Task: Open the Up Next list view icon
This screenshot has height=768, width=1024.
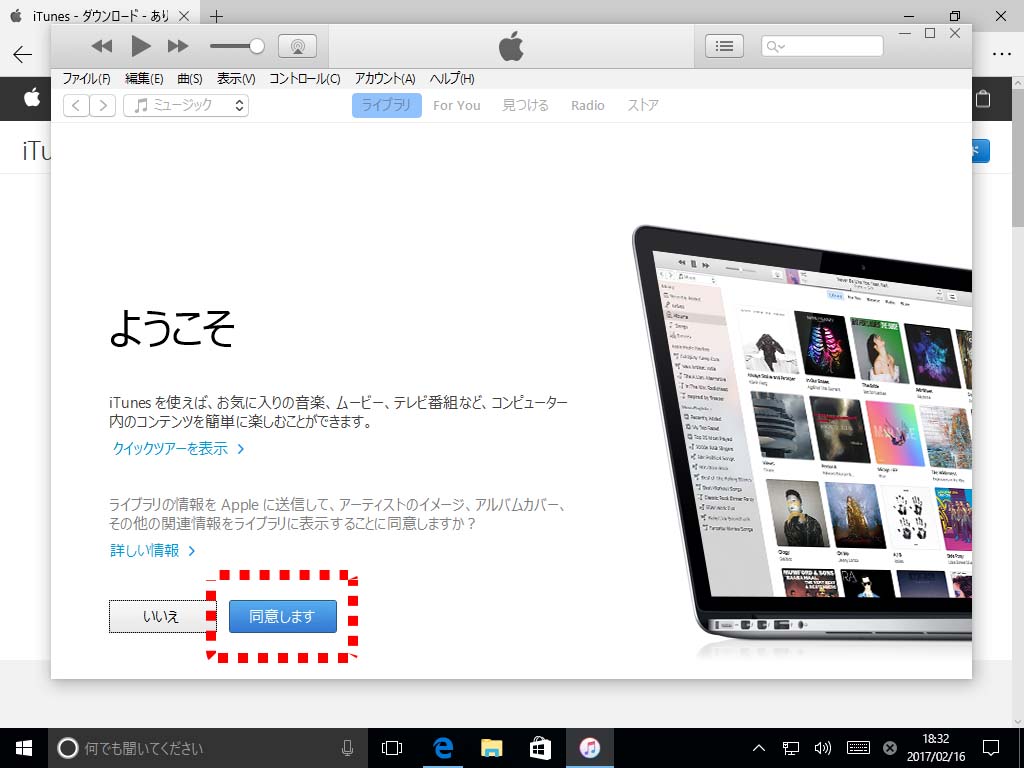Action: tap(724, 46)
